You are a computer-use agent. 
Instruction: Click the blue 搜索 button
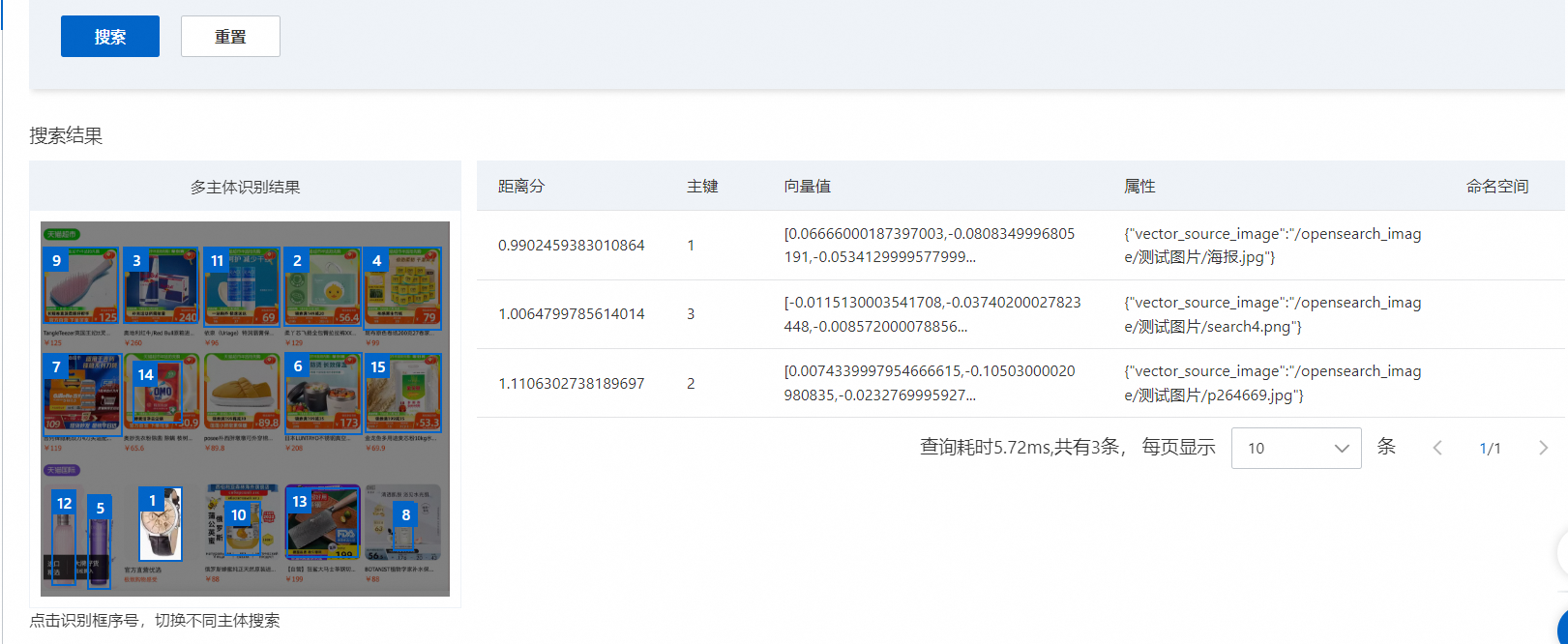click(110, 37)
